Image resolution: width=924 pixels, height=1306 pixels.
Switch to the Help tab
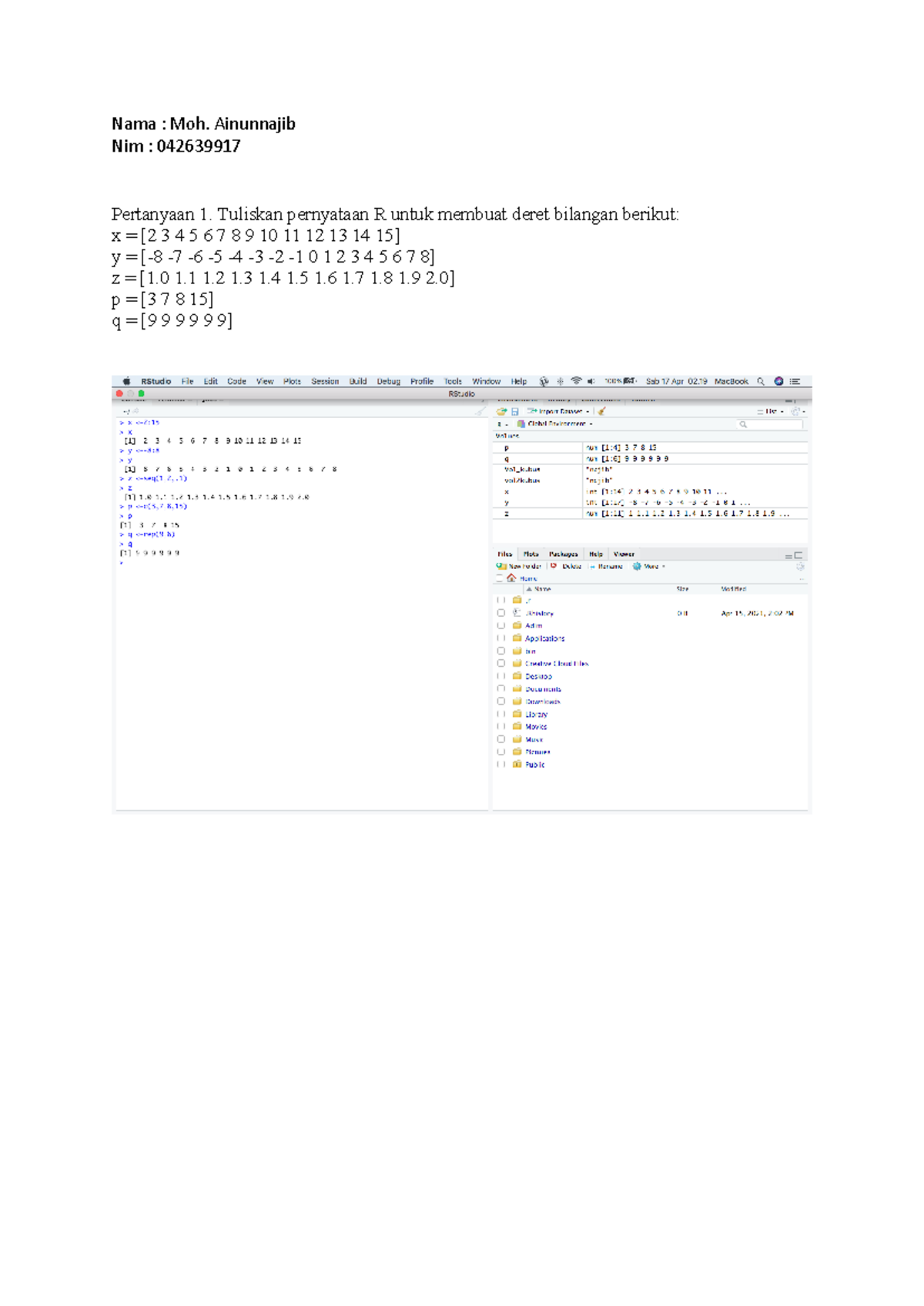coord(596,554)
